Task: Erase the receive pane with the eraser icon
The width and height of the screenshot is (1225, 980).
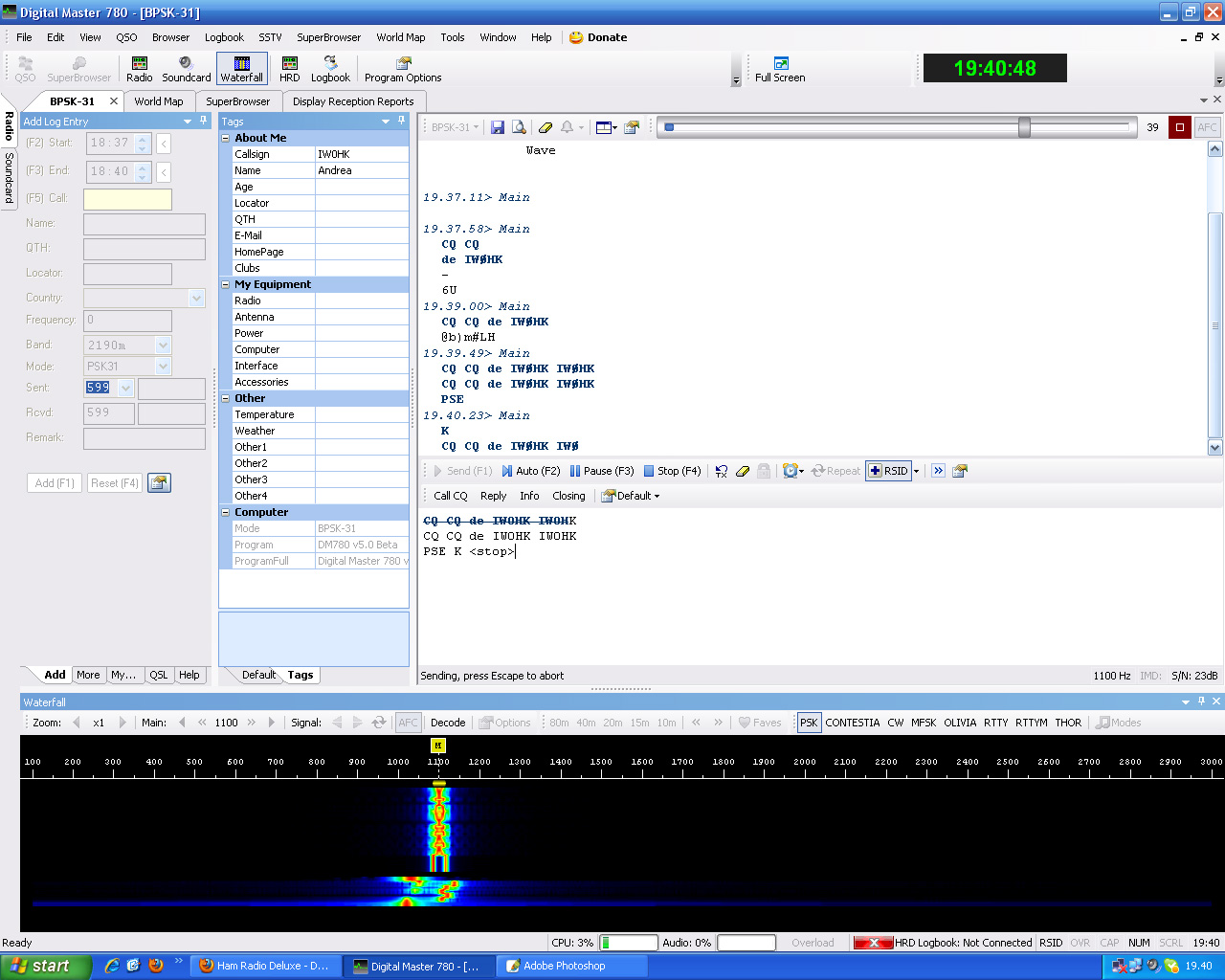Action: [x=546, y=127]
